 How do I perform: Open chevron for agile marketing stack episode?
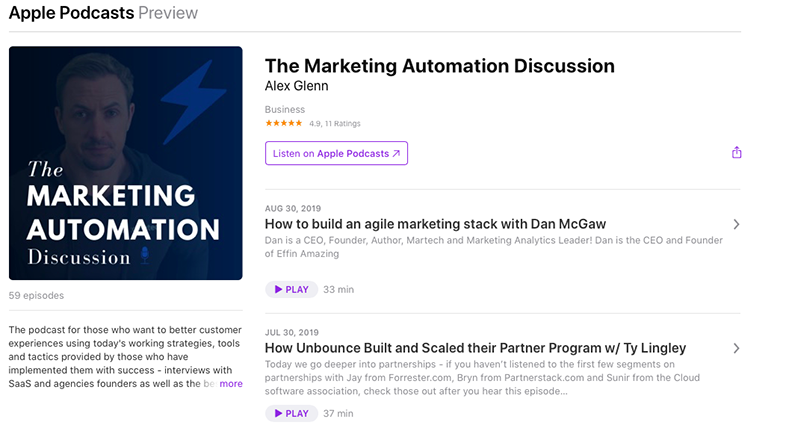[x=736, y=224]
